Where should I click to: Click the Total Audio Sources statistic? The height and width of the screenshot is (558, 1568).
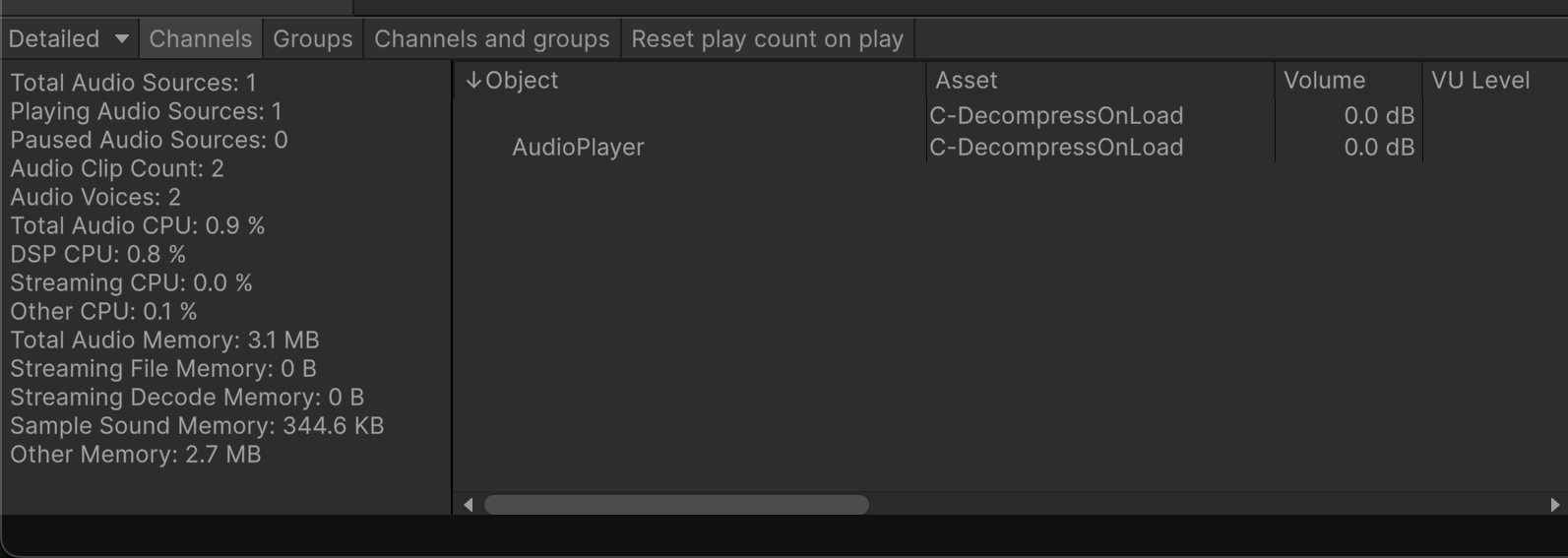click(x=133, y=83)
